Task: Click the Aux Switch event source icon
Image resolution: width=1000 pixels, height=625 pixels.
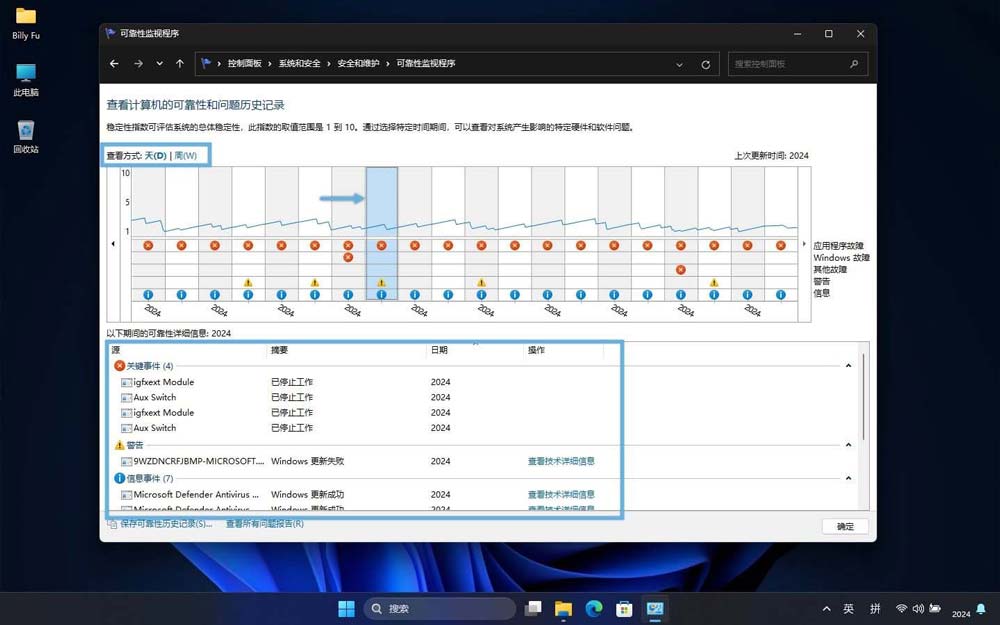Action: point(126,397)
